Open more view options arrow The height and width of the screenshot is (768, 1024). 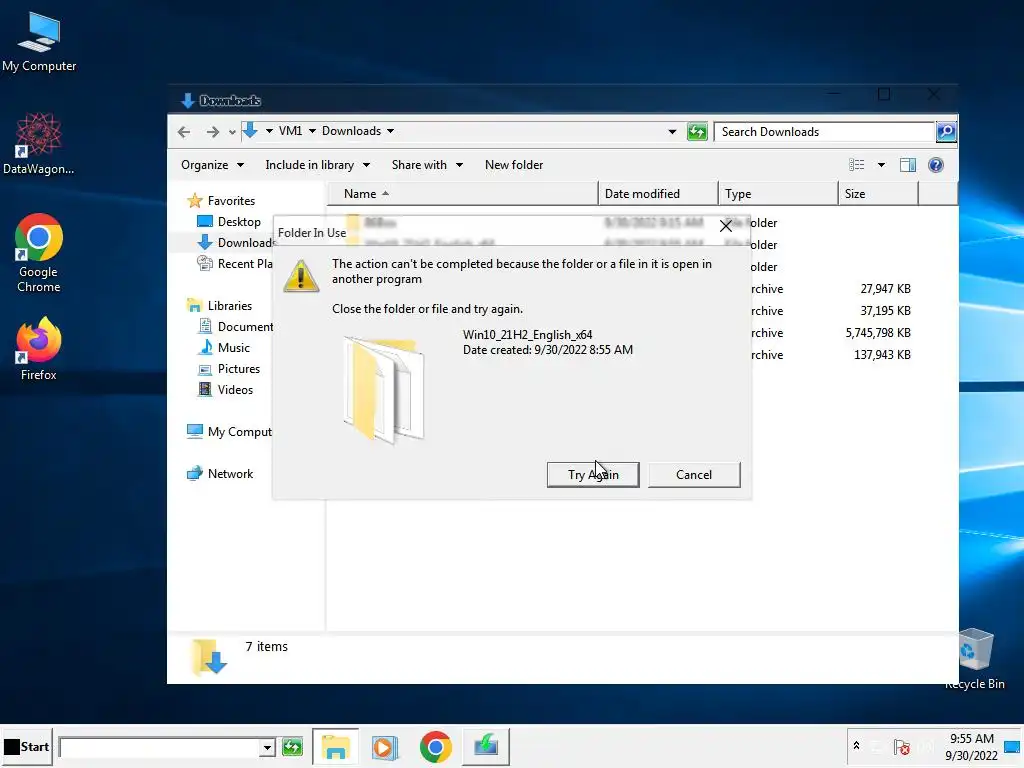tap(881, 165)
